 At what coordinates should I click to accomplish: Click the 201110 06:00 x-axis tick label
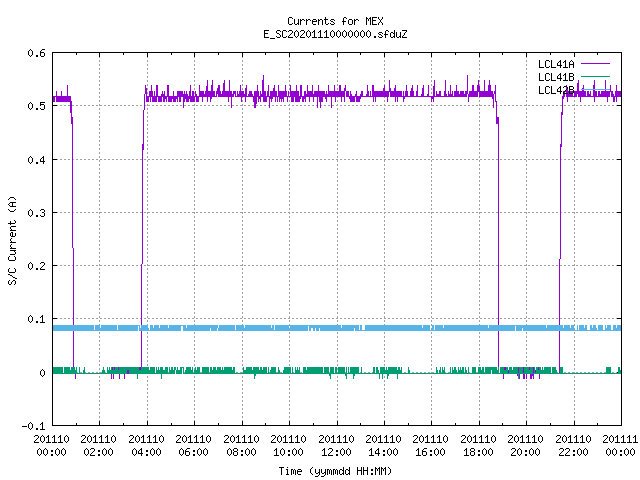(x=193, y=446)
